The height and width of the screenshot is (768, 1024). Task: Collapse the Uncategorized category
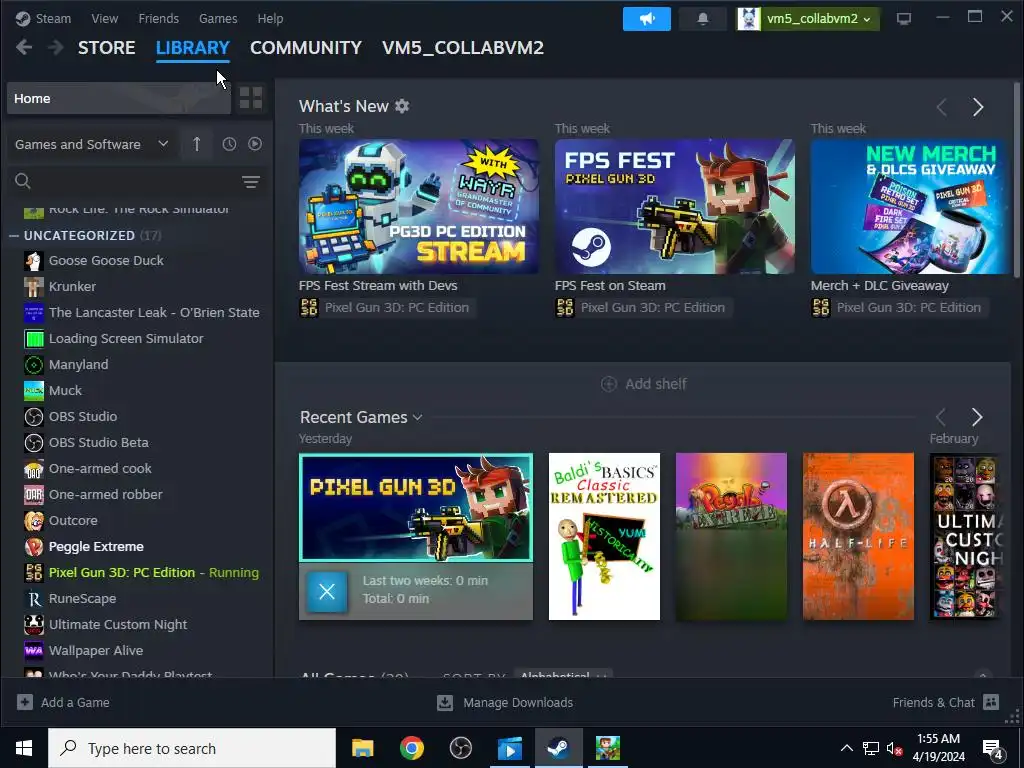(14, 235)
